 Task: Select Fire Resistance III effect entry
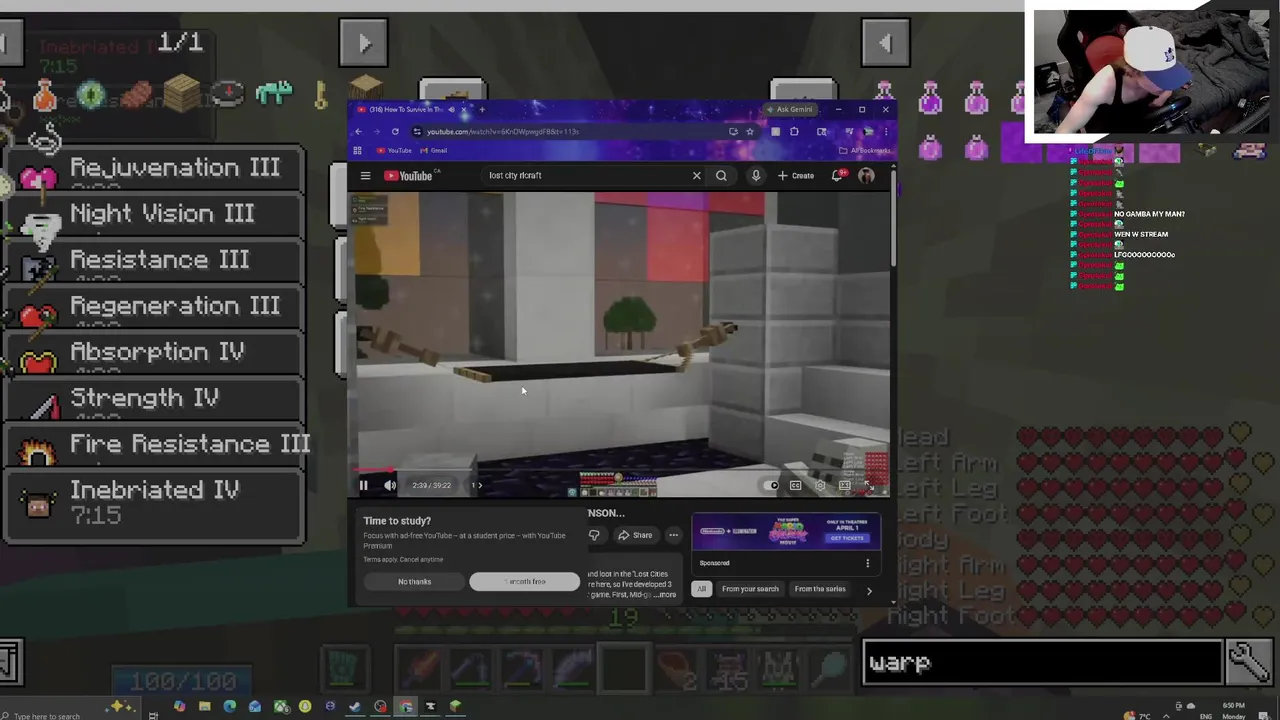pyautogui.click(x=154, y=446)
